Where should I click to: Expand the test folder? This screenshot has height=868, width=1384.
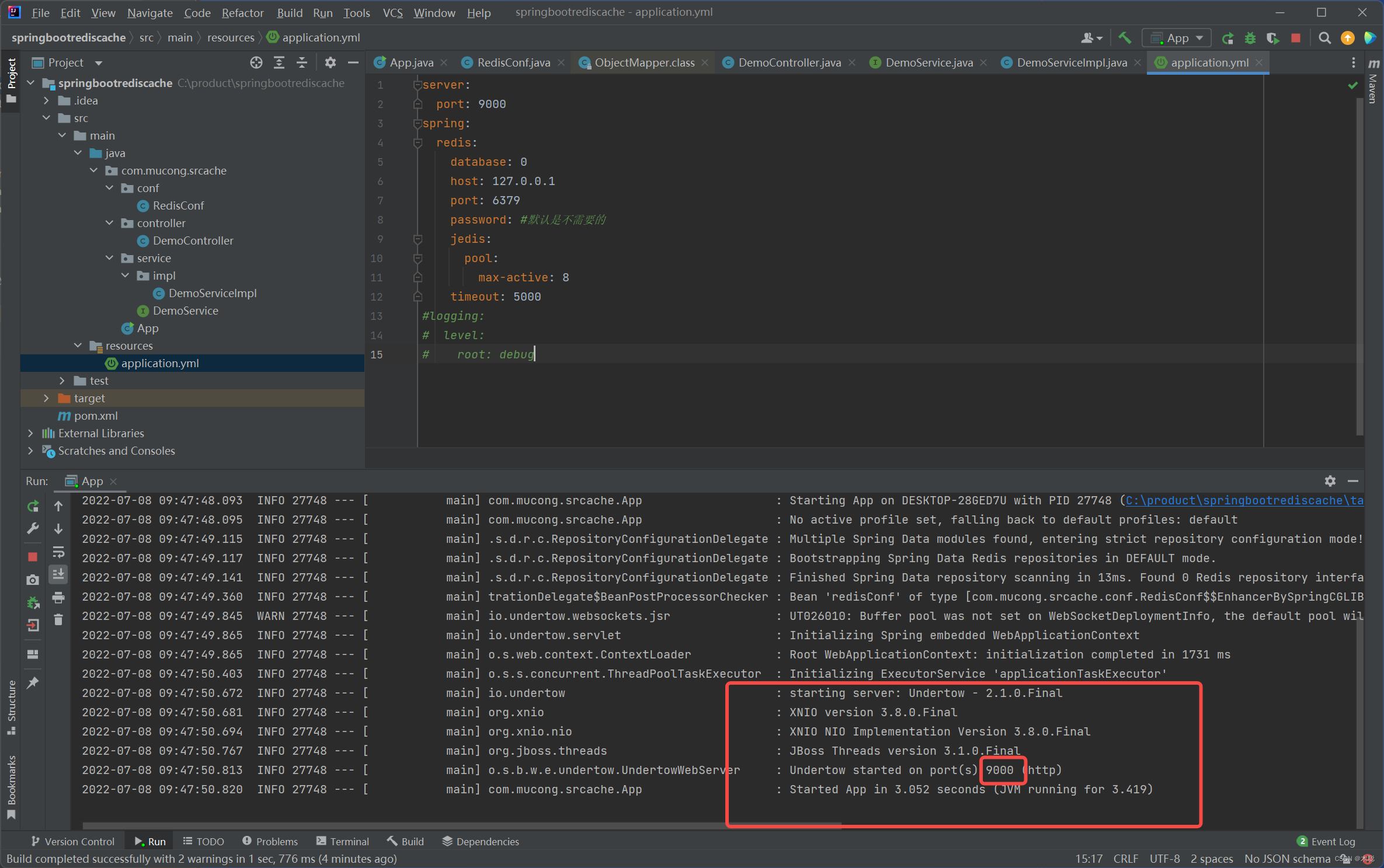(x=62, y=381)
